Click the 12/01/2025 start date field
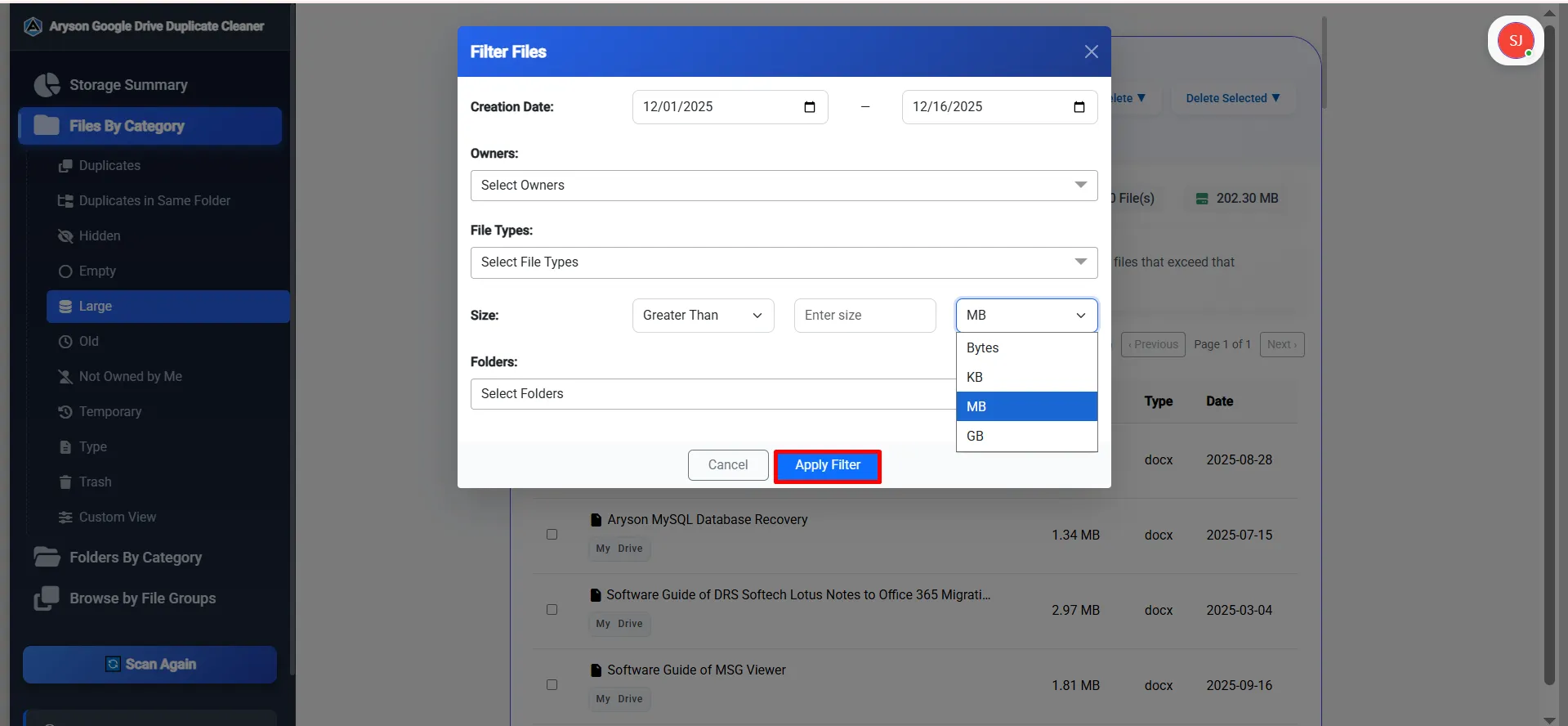 point(730,107)
